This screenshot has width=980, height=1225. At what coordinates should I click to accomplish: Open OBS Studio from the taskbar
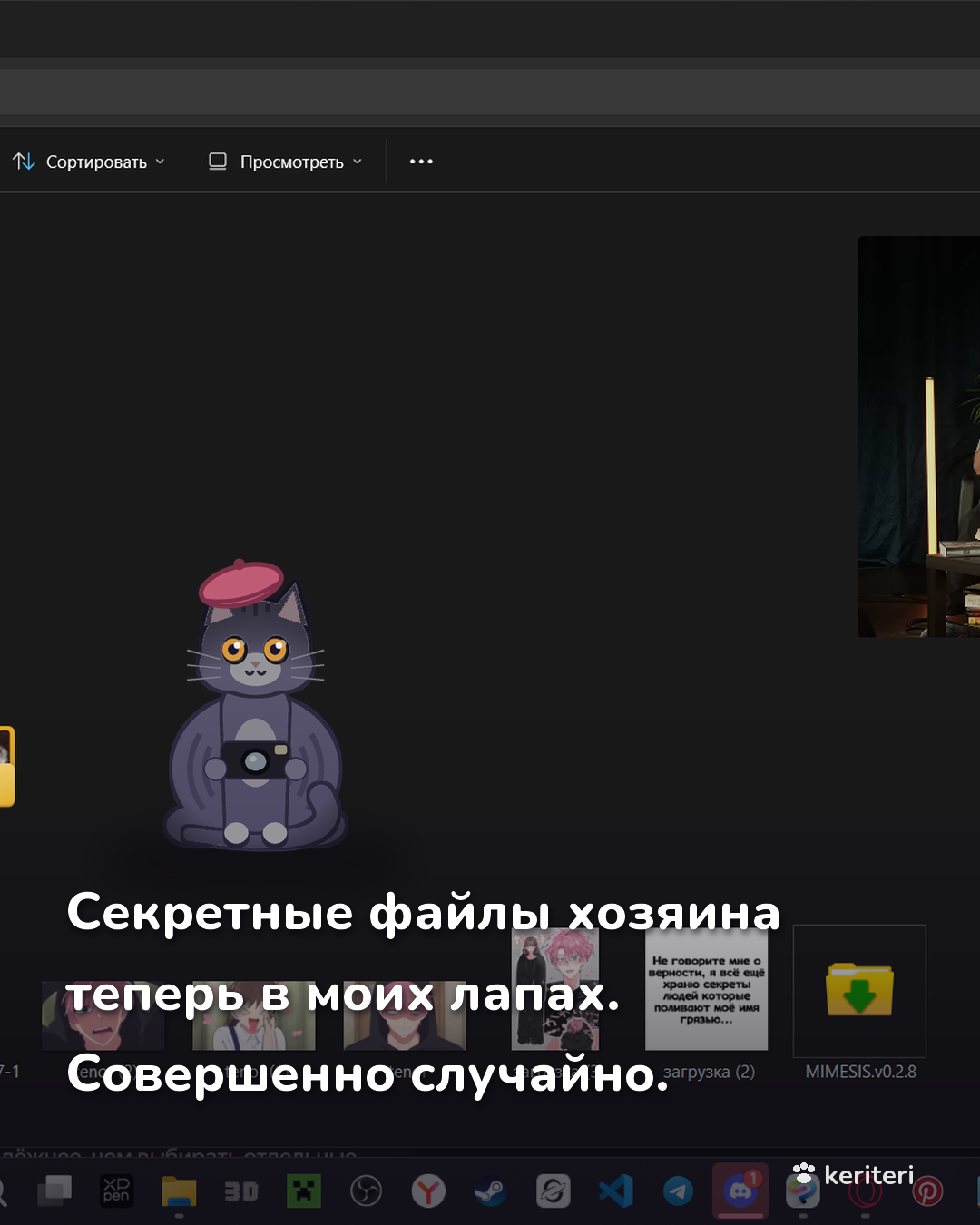click(x=367, y=1191)
